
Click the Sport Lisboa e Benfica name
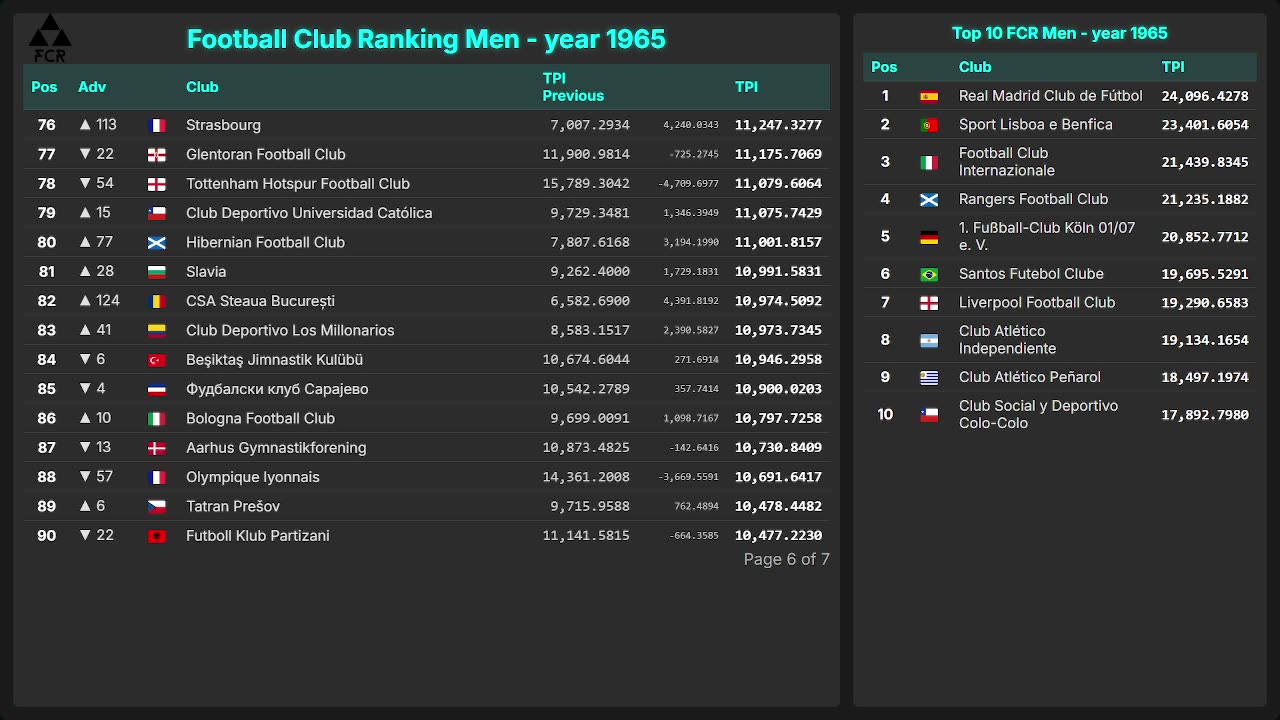1036,124
